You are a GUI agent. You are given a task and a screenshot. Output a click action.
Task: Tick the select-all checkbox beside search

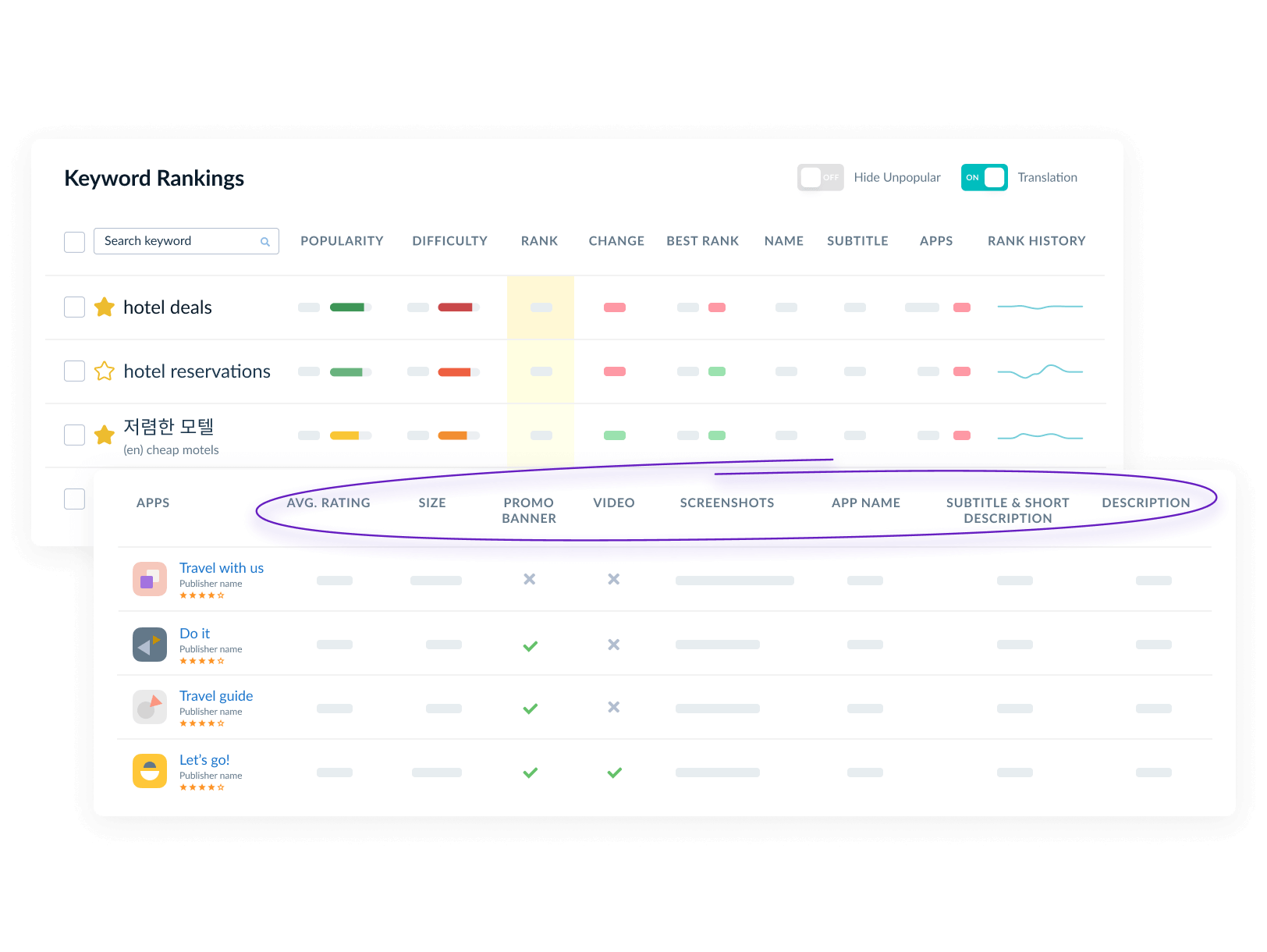74,242
